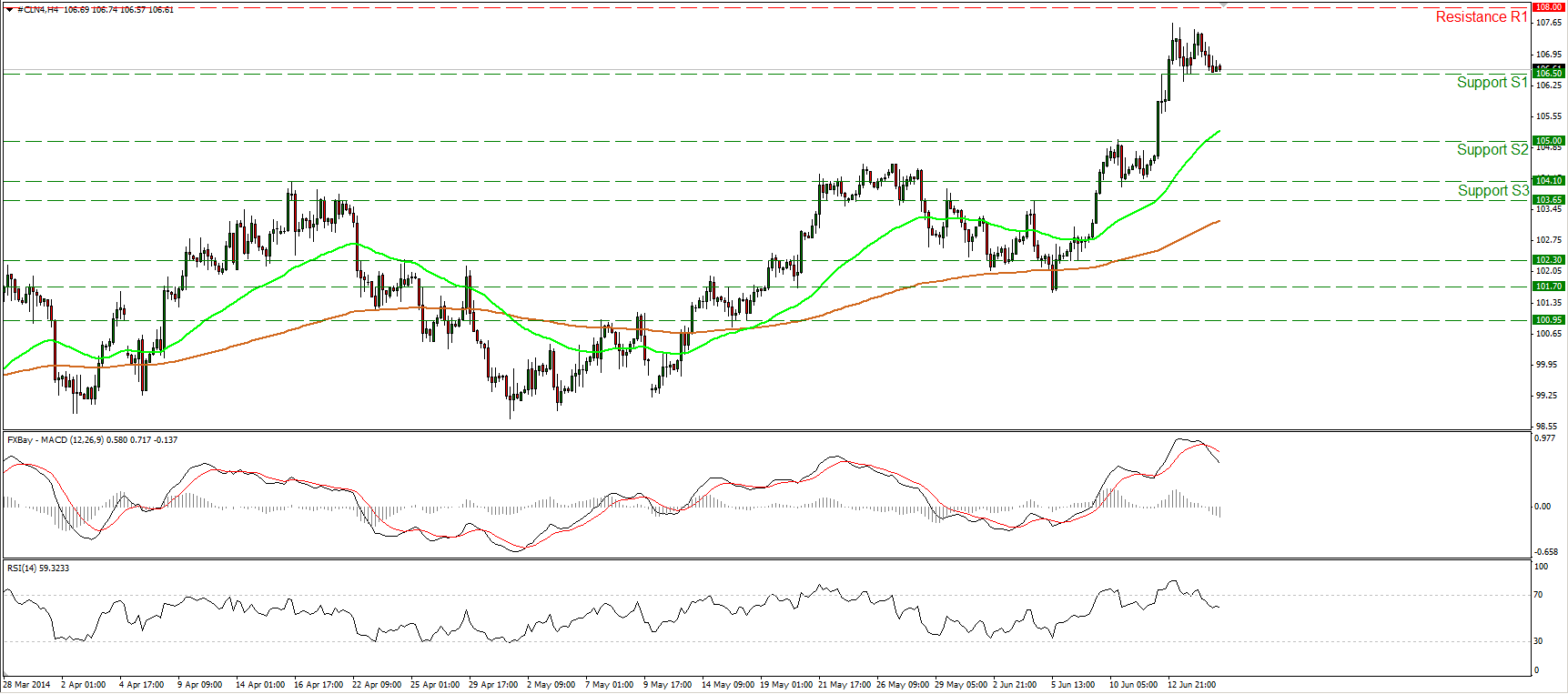
Task: Click the 5 Jun 13:00 time label
Action: pos(1073,685)
